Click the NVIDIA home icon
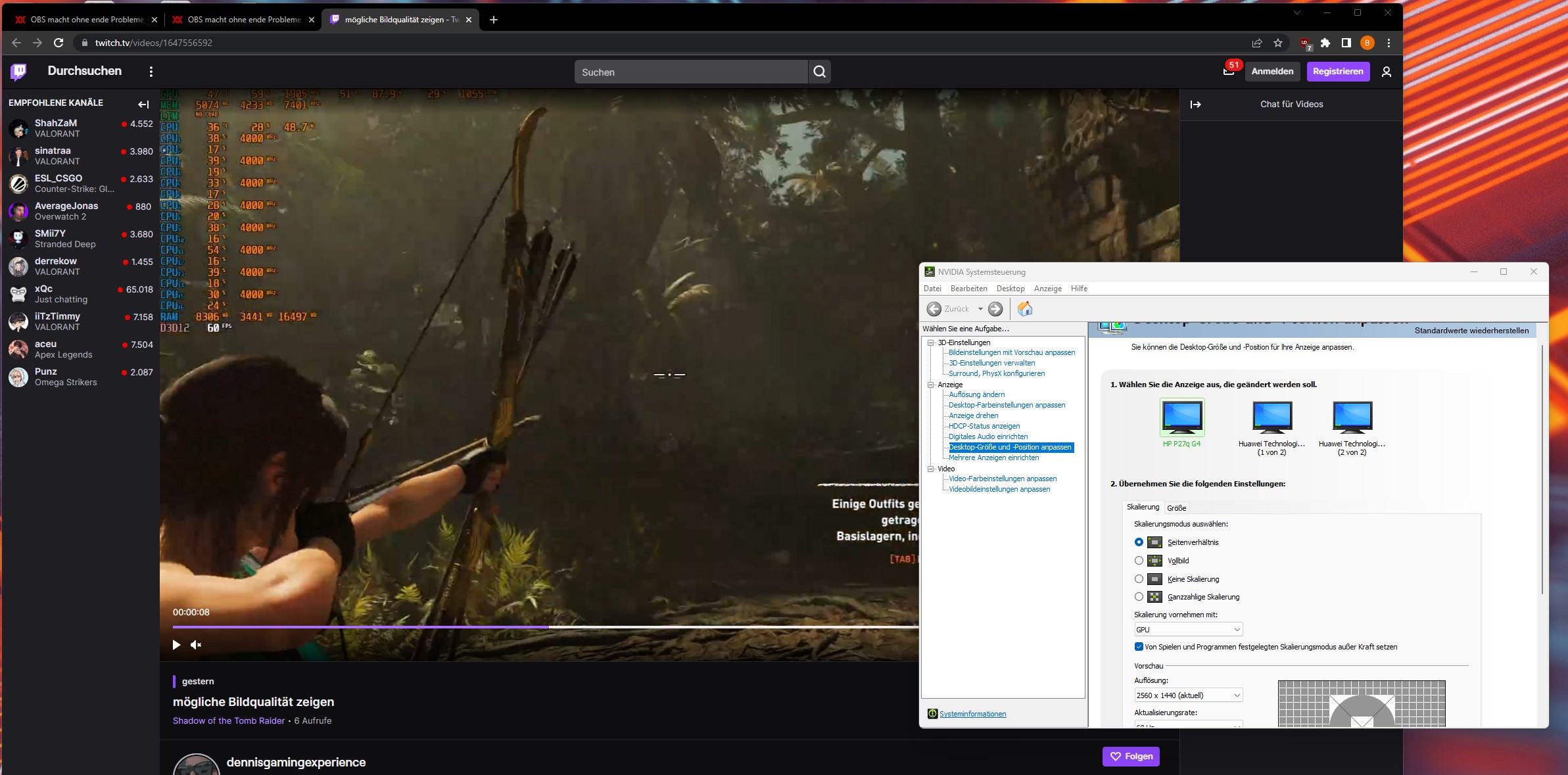Viewport: 1568px width, 775px height. click(x=1025, y=308)
